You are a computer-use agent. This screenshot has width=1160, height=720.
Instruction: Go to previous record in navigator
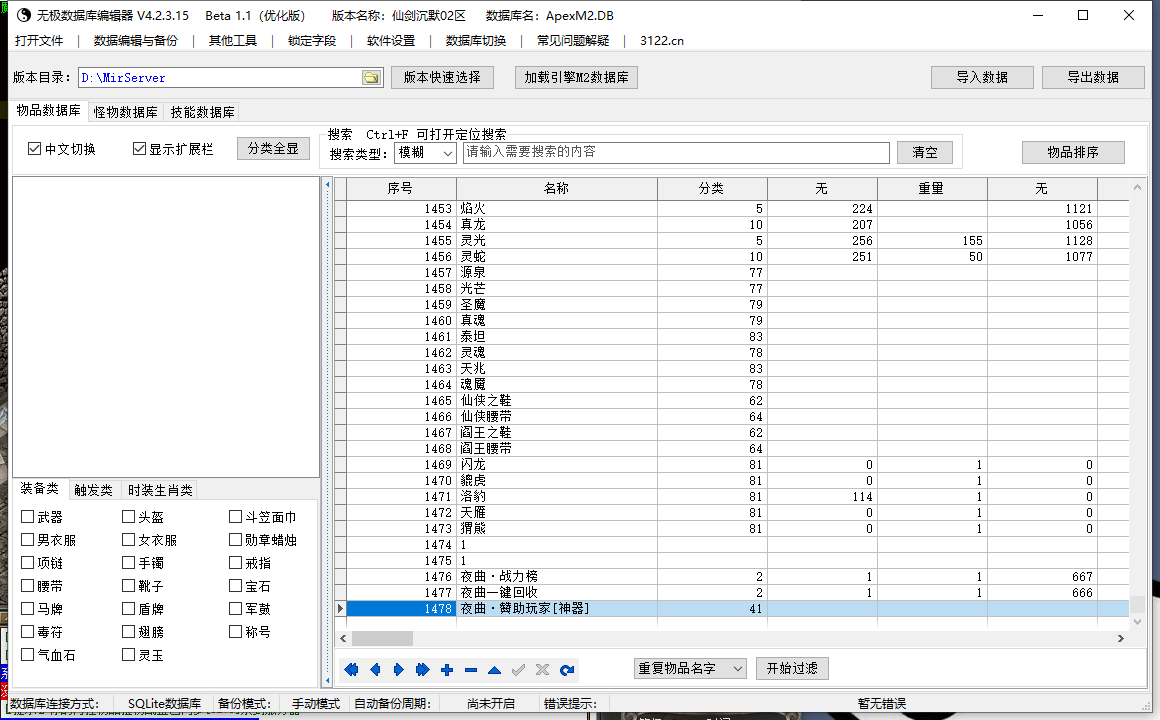[375, 670]
